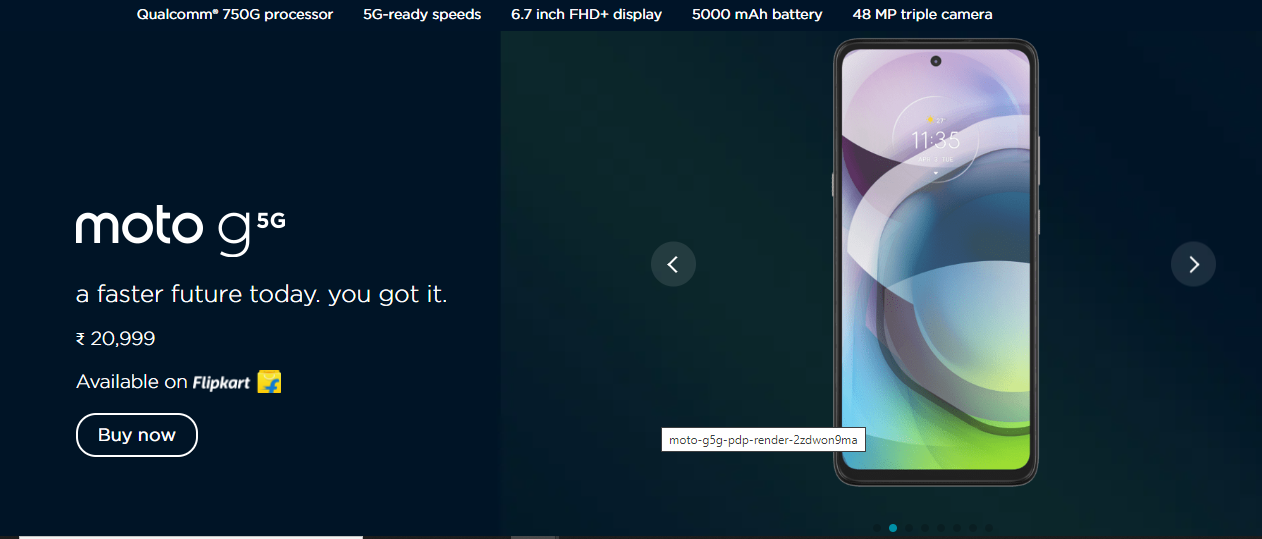The width and height of the screenshot is (1262, 539).
Task: Click the Qualcomm 750G processor text
Action: 235,15
